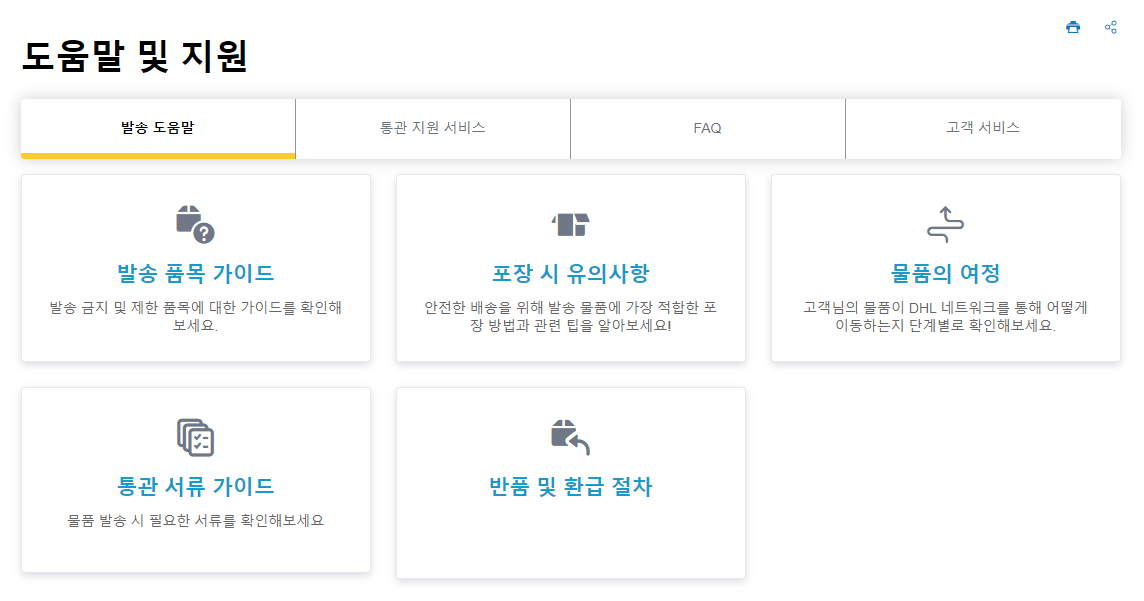Click the package question-mark icon for 발송 품목 가이드
The height and width of the screenshot is (601, 1144).
click(196, 224)
